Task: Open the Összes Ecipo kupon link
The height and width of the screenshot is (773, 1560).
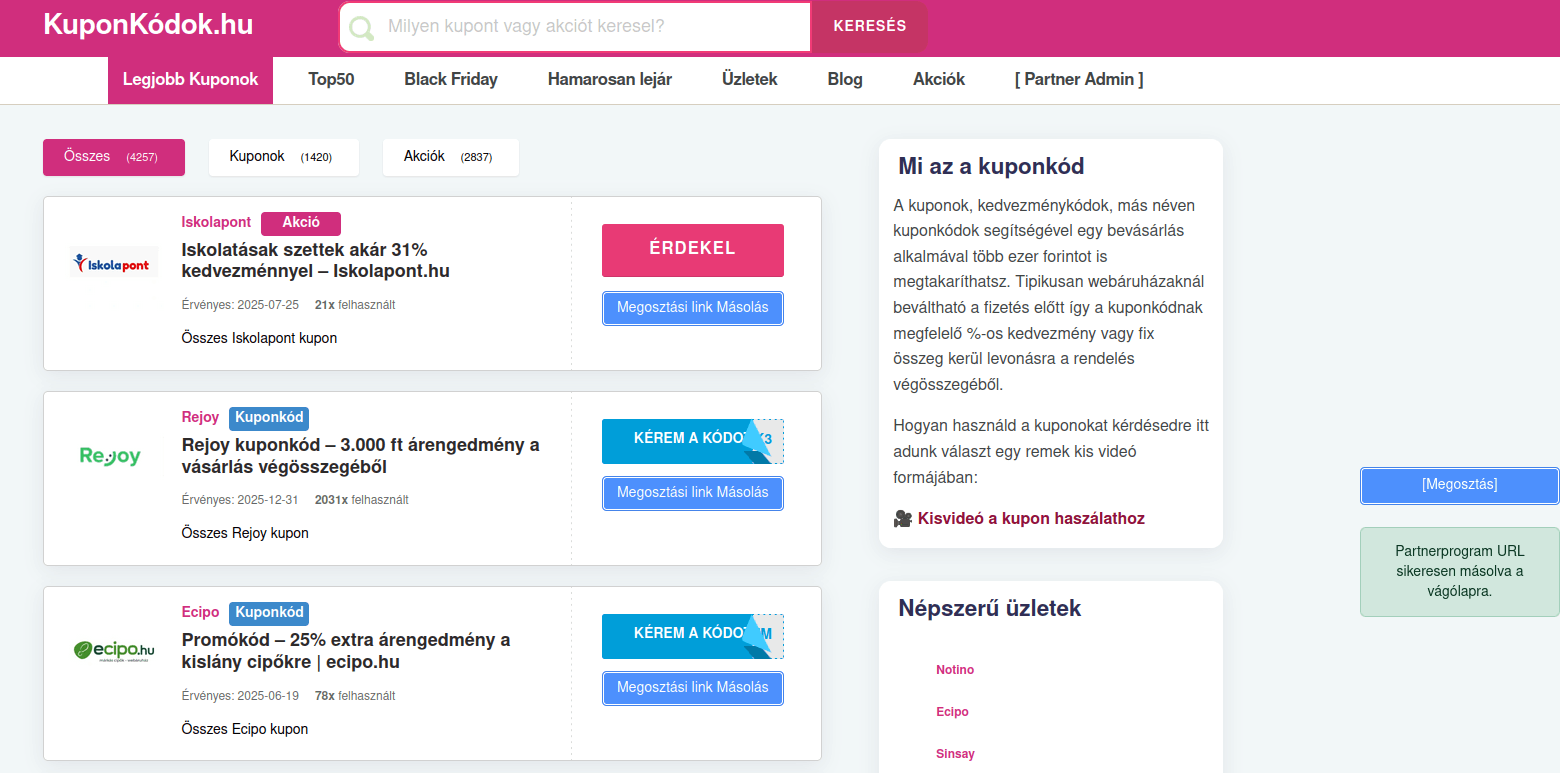Action: coord(245,729)
